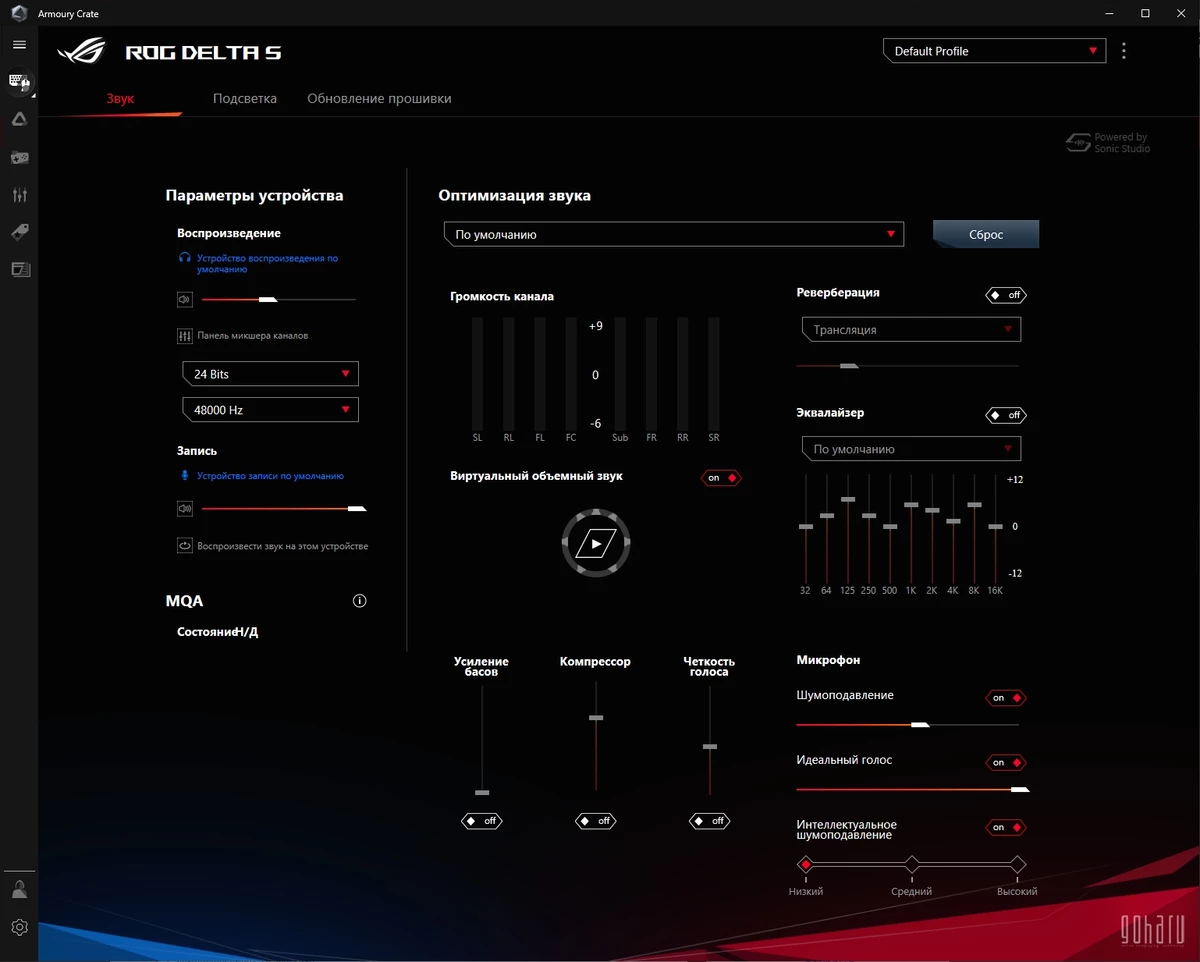Switch to Обновление прошивки tab
The height and width of the screenshot is (962, 1200).
click(x=379, y=99)
